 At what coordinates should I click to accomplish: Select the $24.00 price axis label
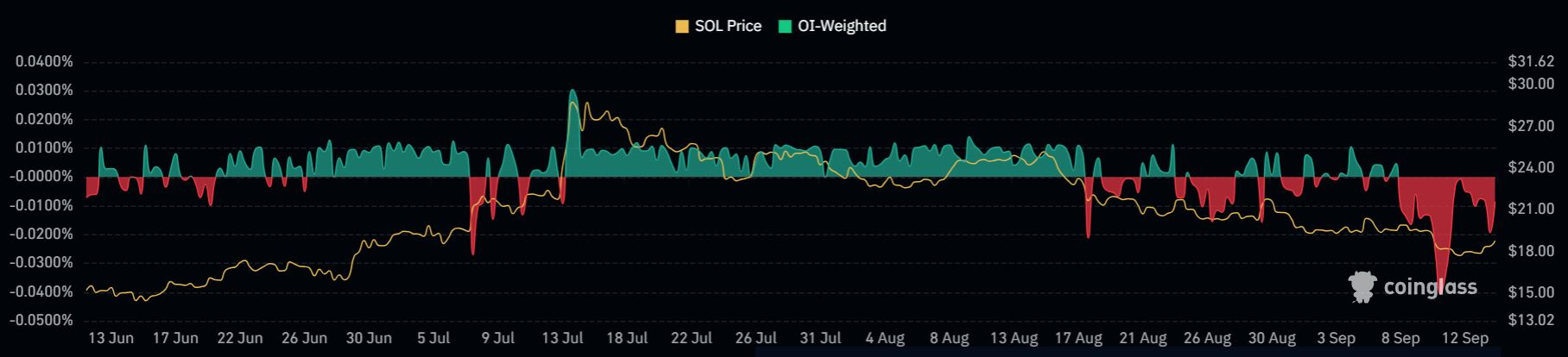(1531, 167)
